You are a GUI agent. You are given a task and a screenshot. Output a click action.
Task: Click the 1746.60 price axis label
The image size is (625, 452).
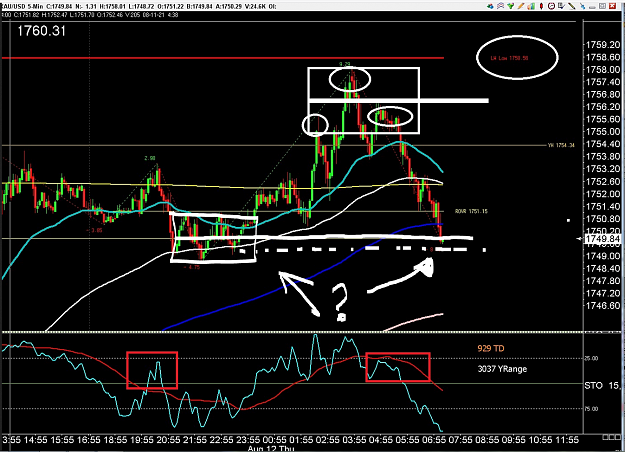pos(603,305)
